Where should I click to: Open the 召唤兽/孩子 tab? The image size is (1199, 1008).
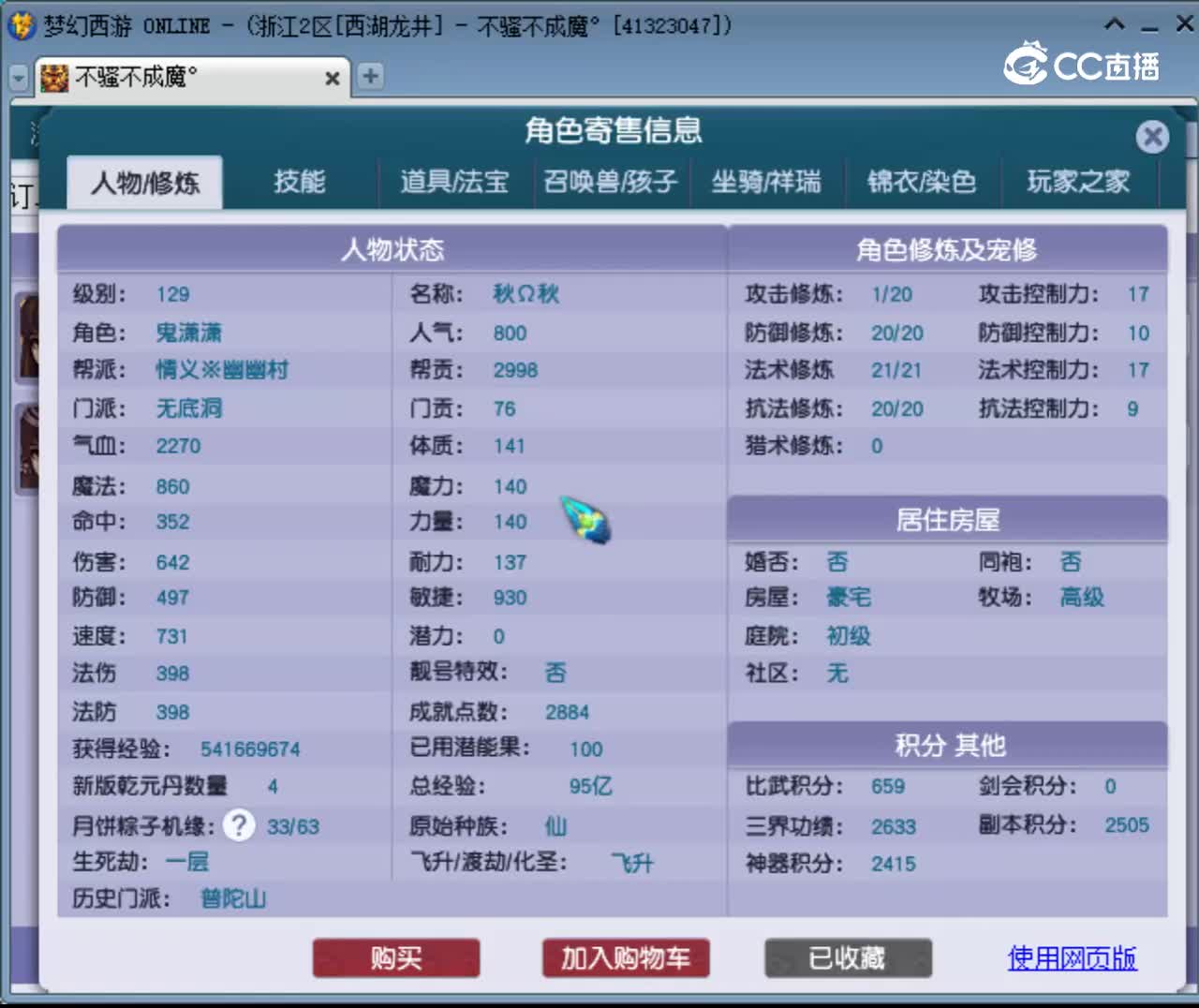(611, 182)
